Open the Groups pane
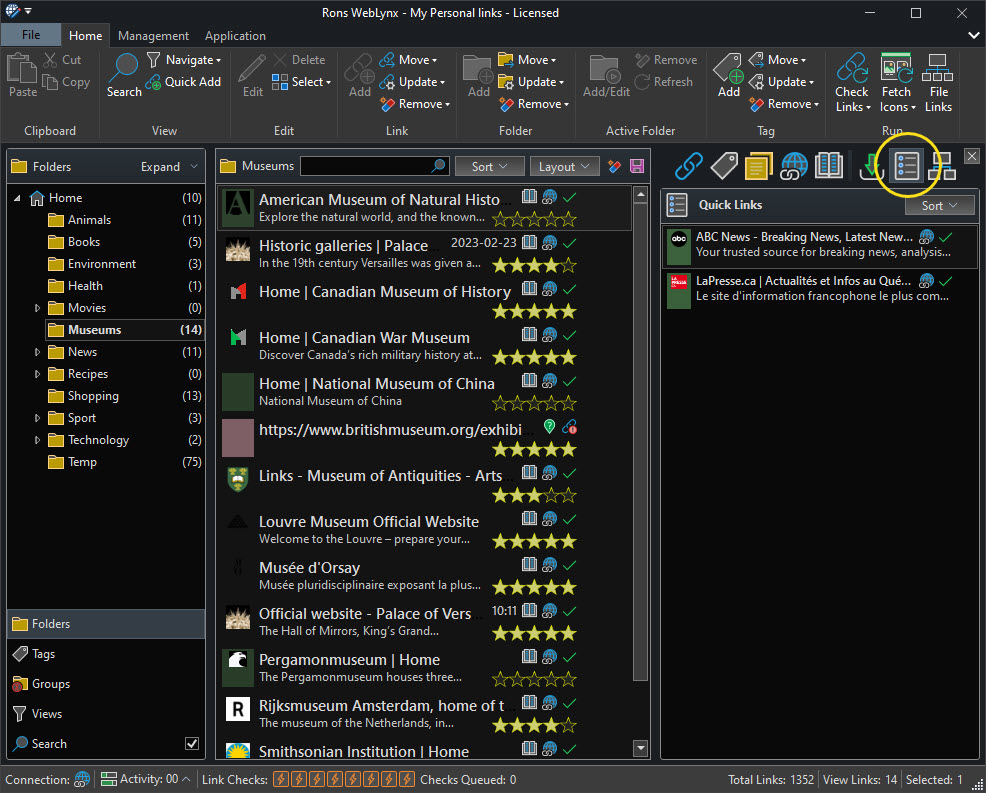986x793 pixels. [106, 684]
